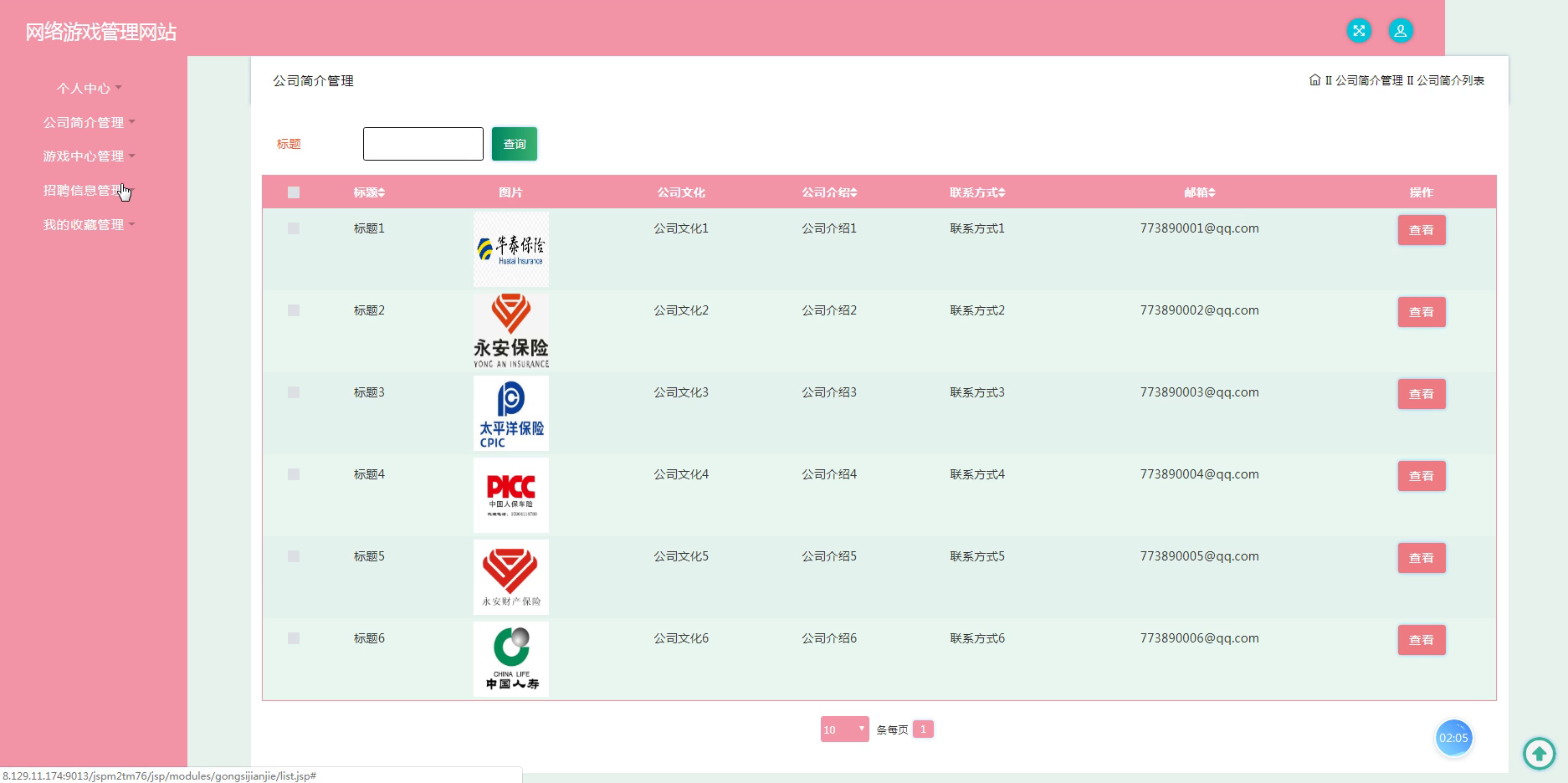Click the 查询 search button
The height and width of the screenshot is (783, 1568).
[515, 144]
